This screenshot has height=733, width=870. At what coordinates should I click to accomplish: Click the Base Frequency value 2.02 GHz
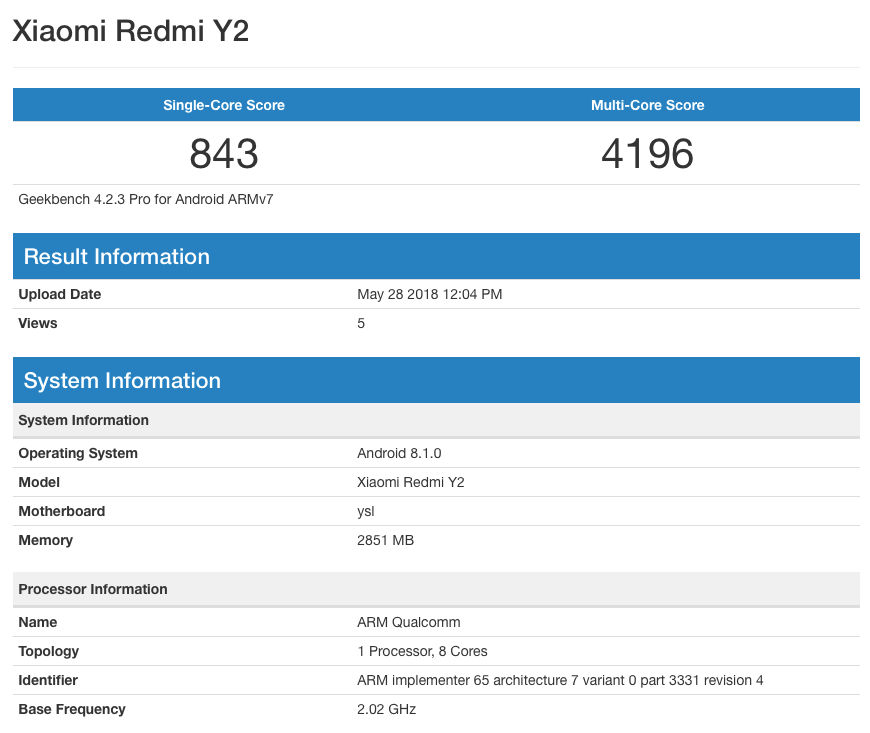[387, 709]
